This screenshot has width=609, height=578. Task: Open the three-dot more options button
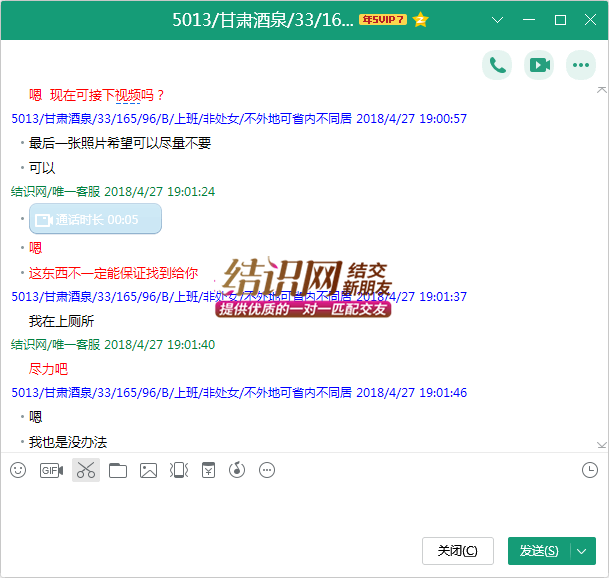[x=581, y=65]
